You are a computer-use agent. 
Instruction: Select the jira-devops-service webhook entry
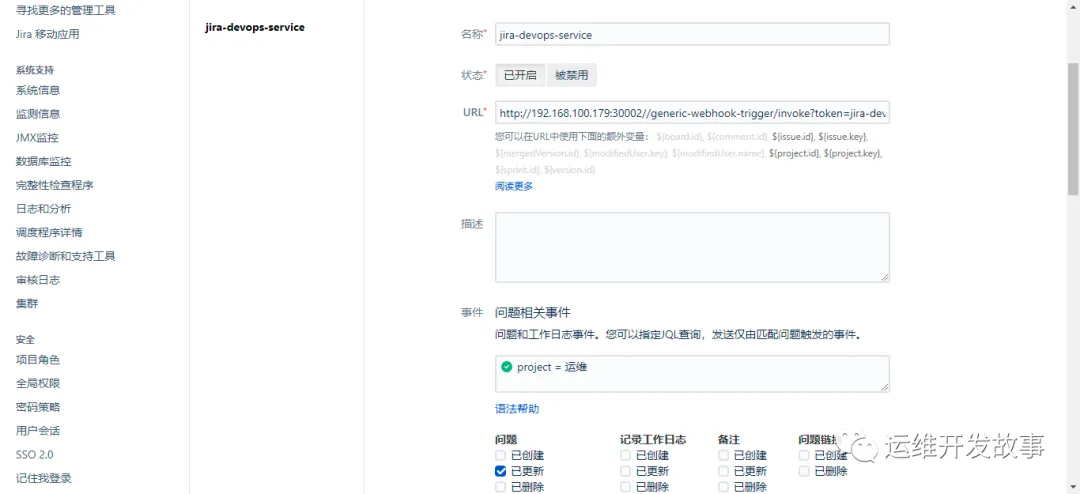pyautogui.click(x=255, y=28)
